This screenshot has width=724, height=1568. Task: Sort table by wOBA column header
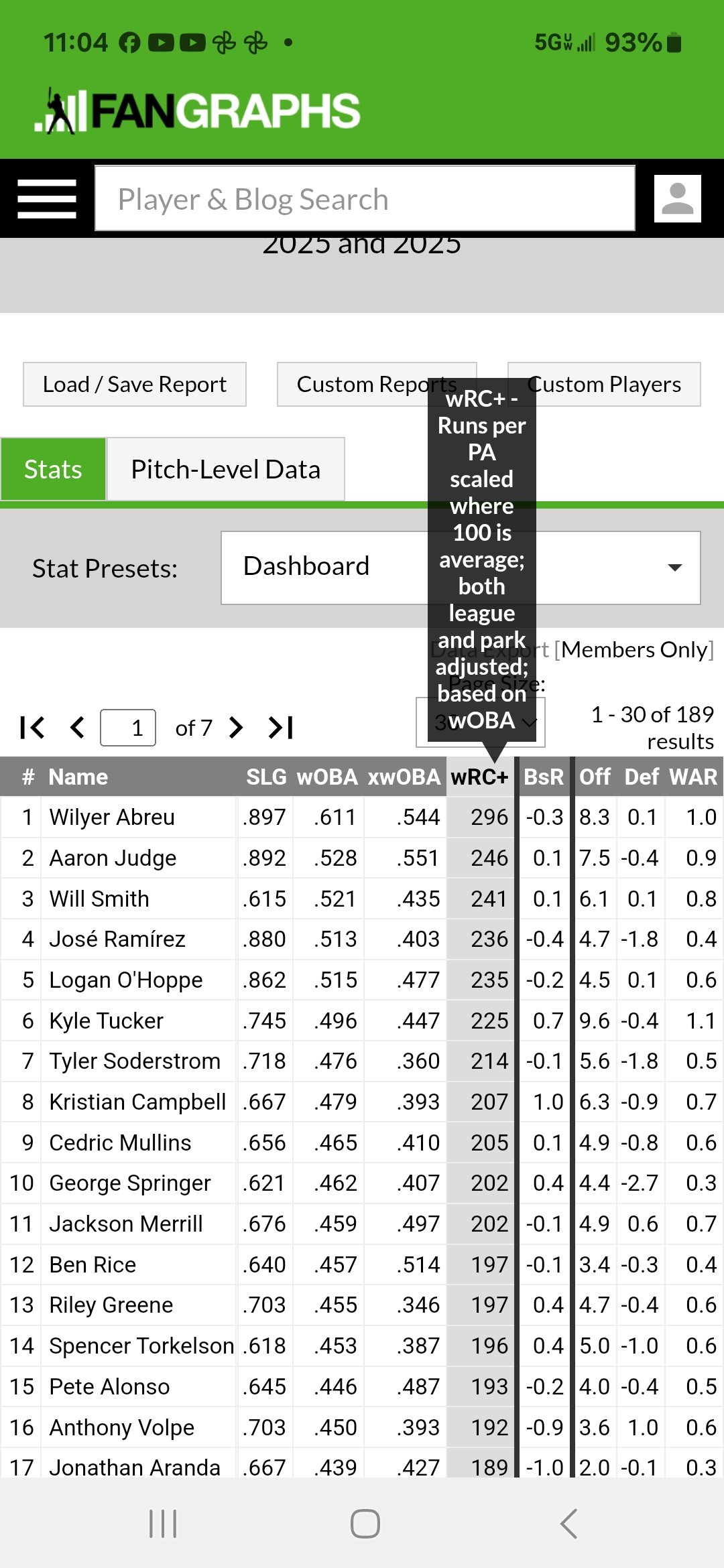point(327,777)
